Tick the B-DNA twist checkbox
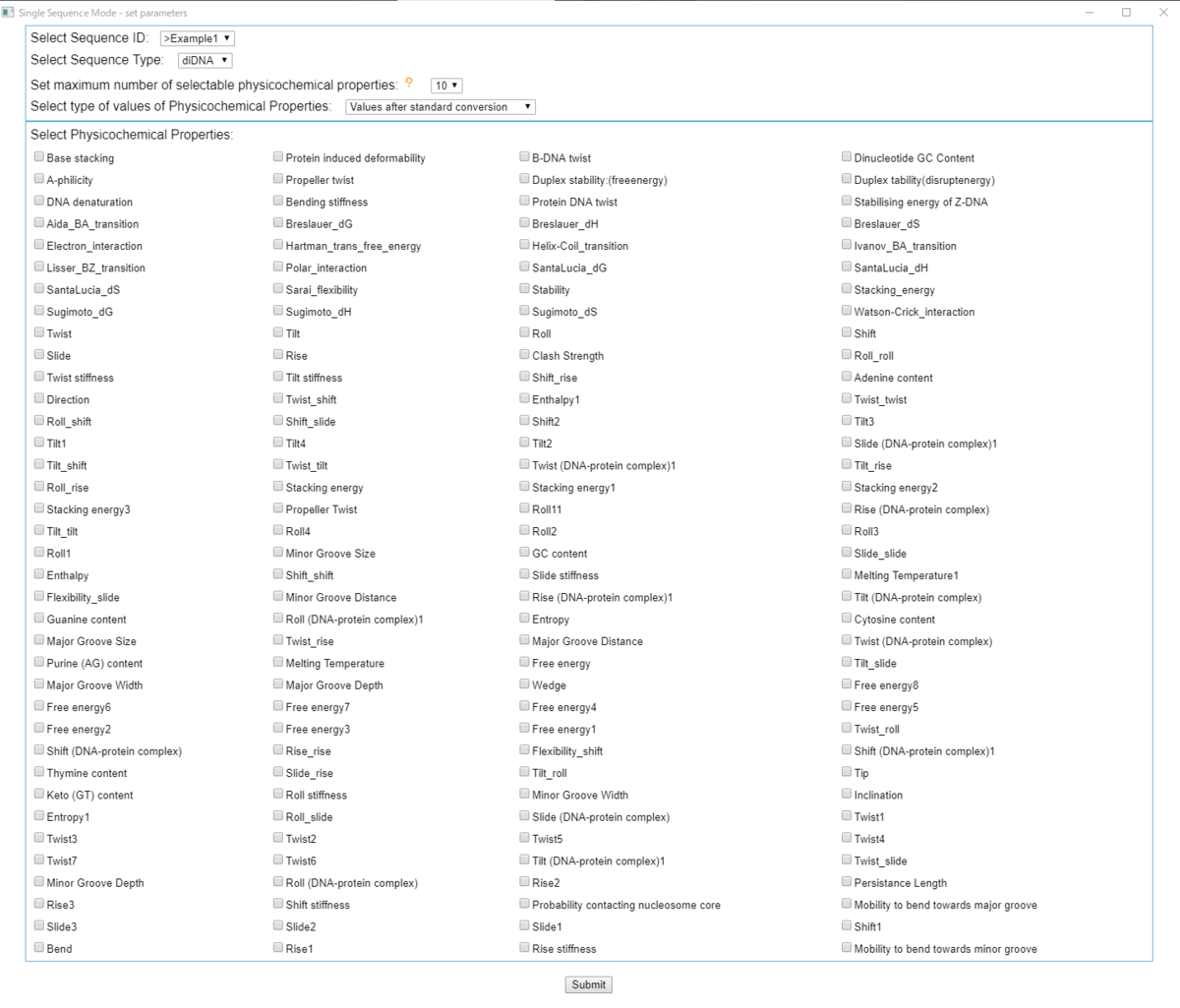 pyautogui.click(x=524, y=156)
